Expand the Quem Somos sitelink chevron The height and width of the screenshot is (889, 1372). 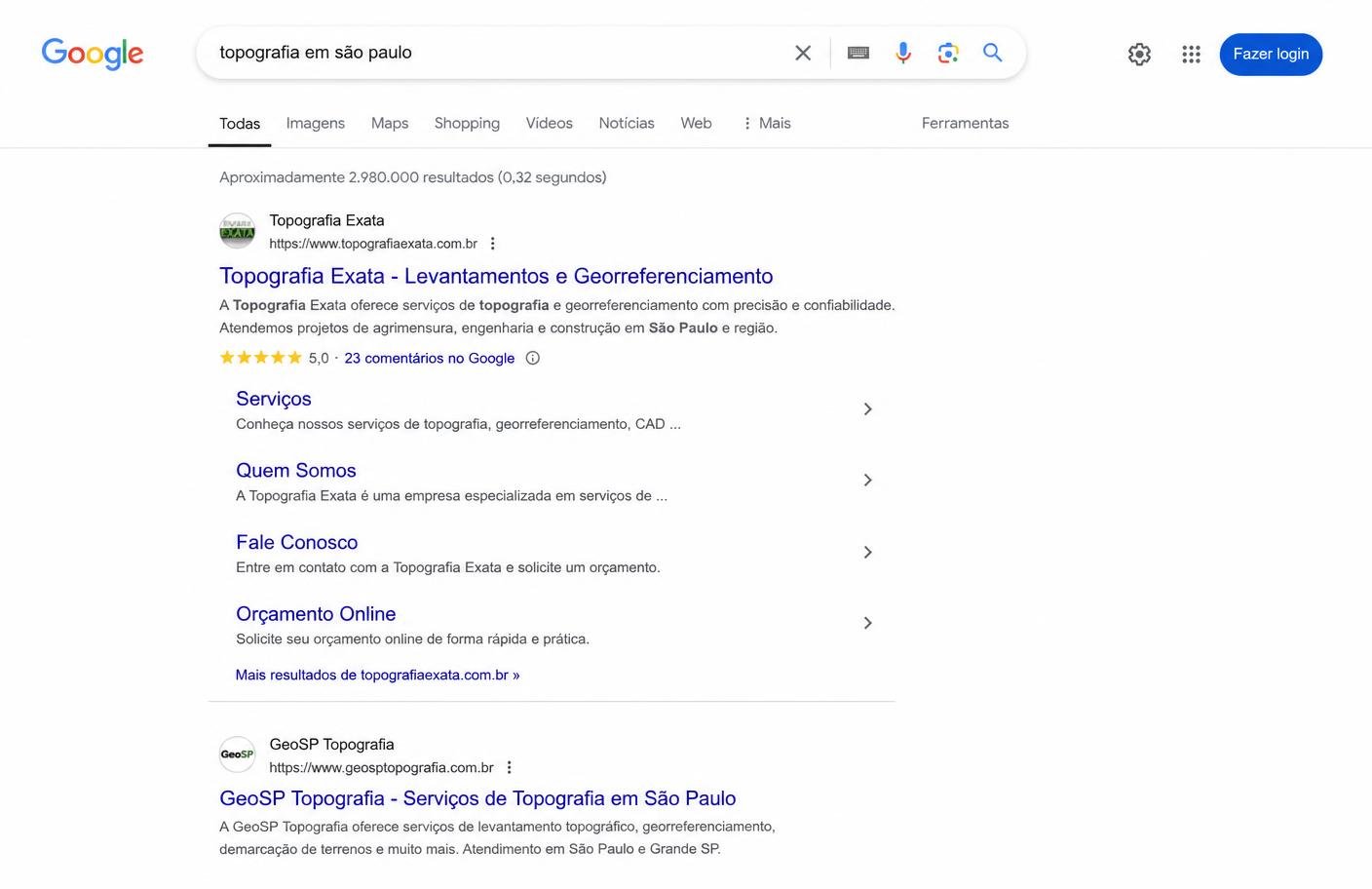coord(867,481)
